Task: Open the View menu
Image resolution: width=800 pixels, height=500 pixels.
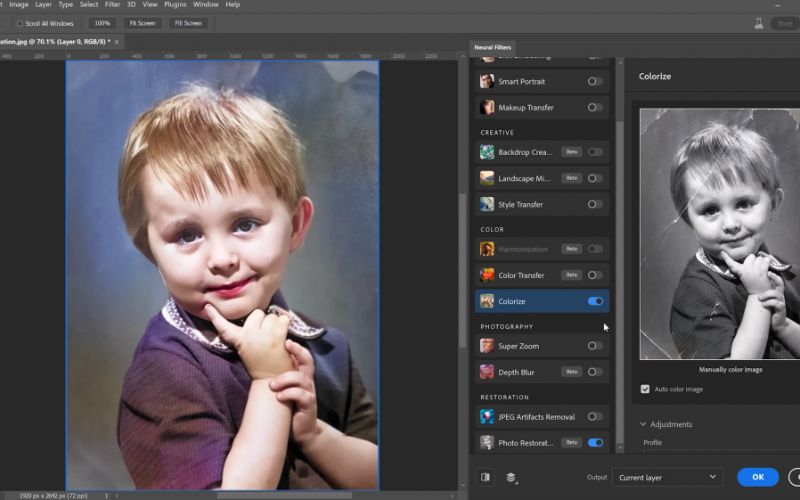Action: click(x=149, y=5)
